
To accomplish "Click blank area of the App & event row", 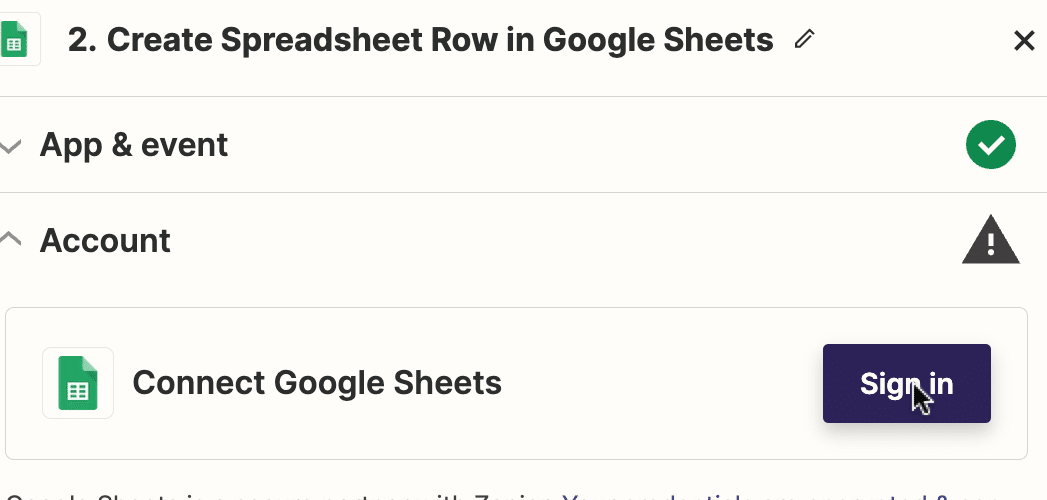I will click(594, 145).
